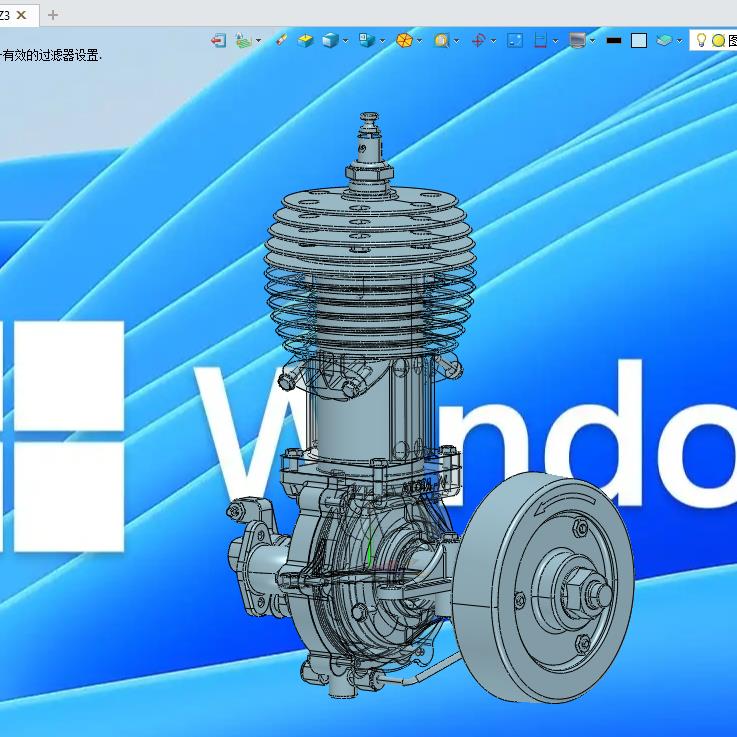737x737 pixels.
Task: Click the red crosshair rotate-center icon
Action: [x=478, y=40]
